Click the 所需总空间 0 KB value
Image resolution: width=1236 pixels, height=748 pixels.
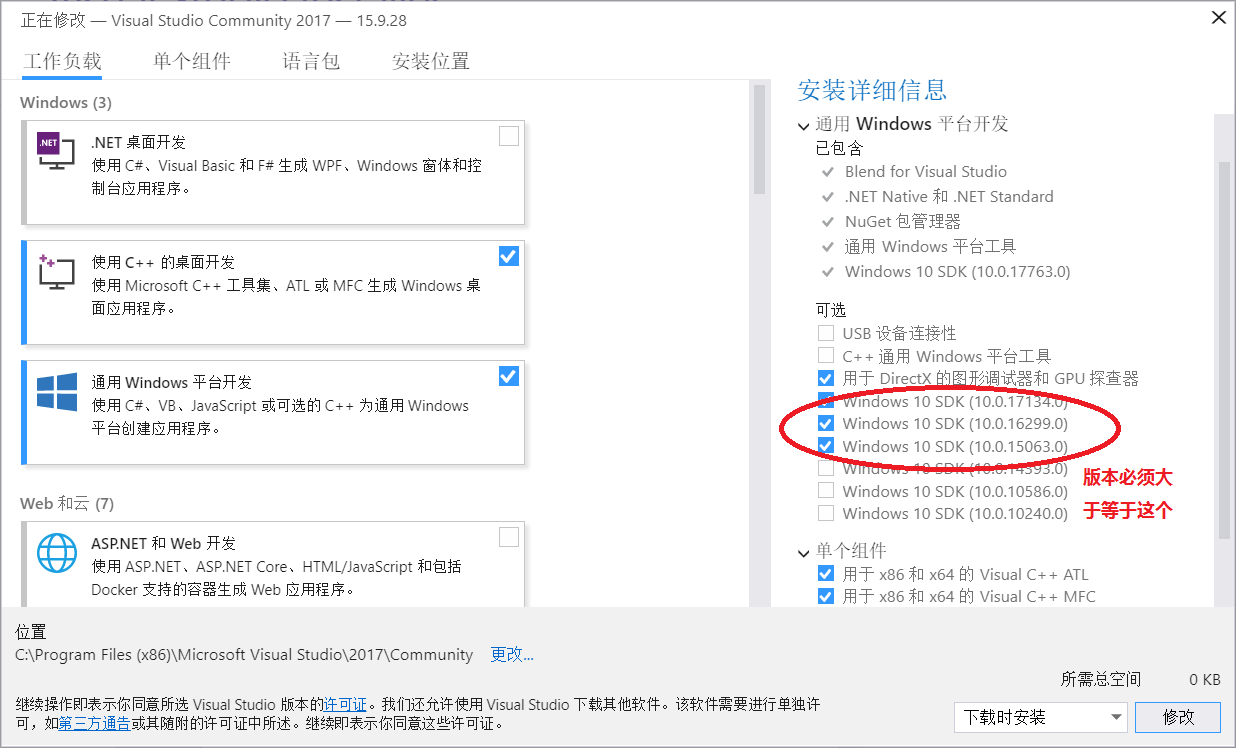[1205, 680]
